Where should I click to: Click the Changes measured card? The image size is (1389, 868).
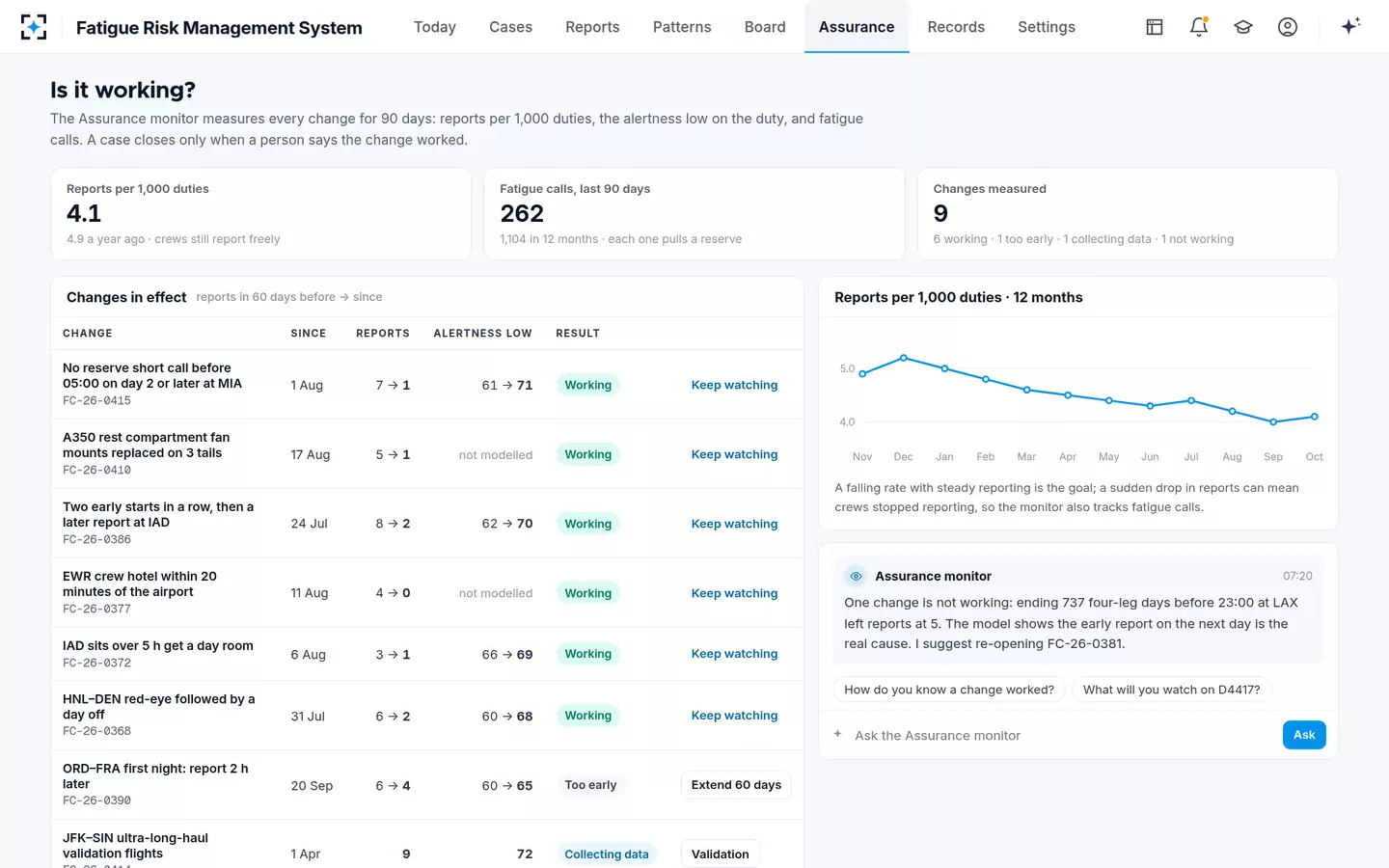point(1128,214)
